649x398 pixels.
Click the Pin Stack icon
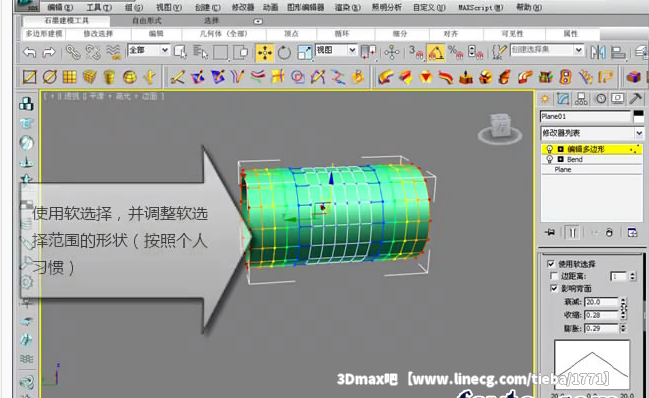550,233
